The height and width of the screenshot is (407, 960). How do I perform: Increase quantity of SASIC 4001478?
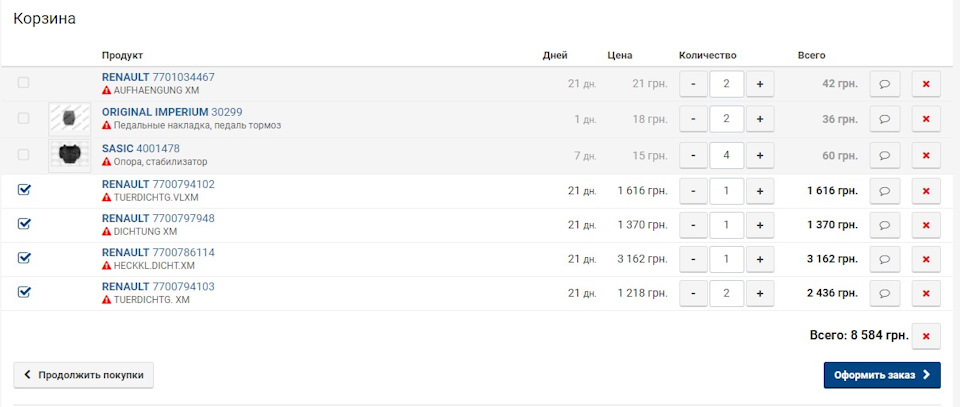pyautogui.click(x=760, y=155)
